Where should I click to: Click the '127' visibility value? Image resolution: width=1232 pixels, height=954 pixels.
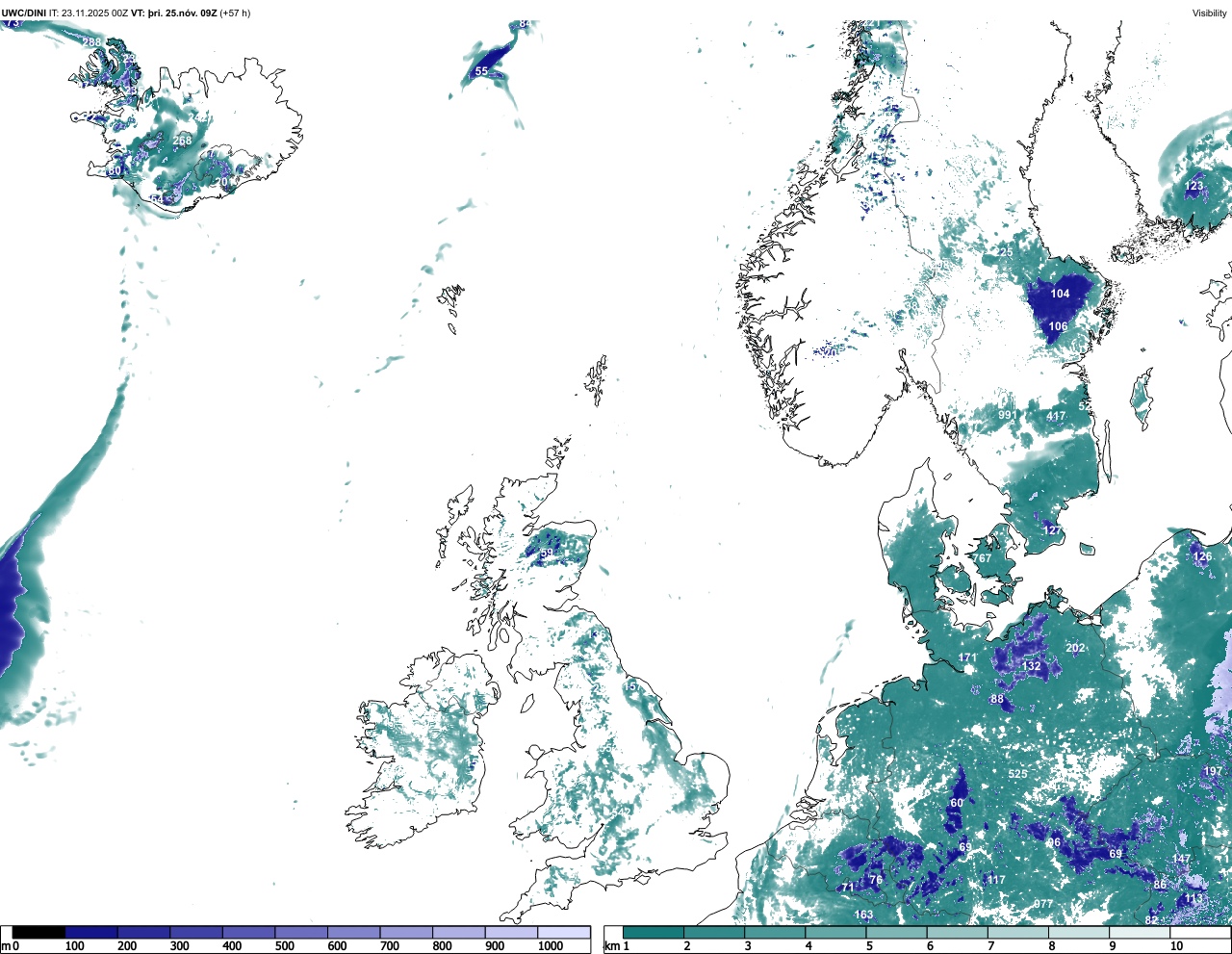pos(1052,530)
